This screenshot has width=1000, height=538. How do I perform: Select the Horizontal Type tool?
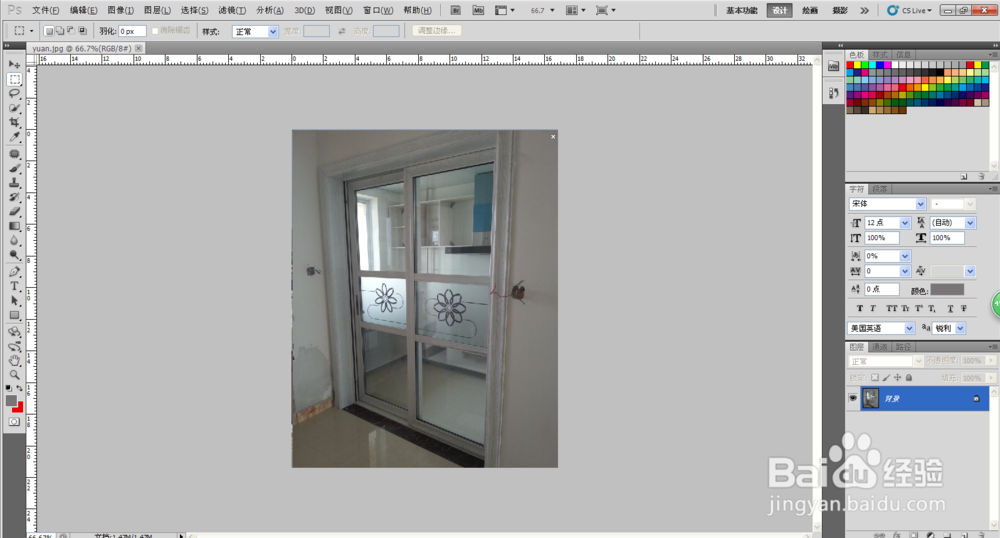click(14, 286)
